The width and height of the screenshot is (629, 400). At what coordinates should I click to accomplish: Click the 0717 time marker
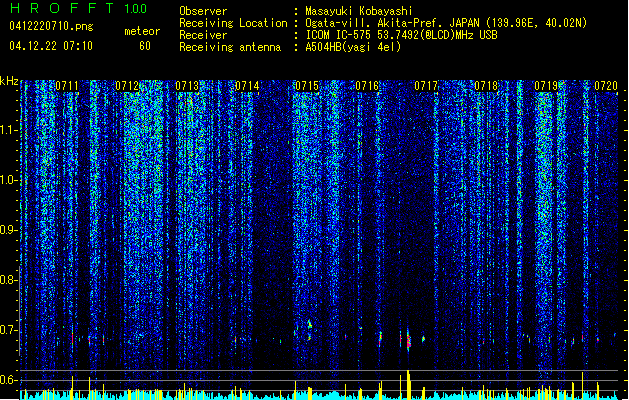point(426,86)
